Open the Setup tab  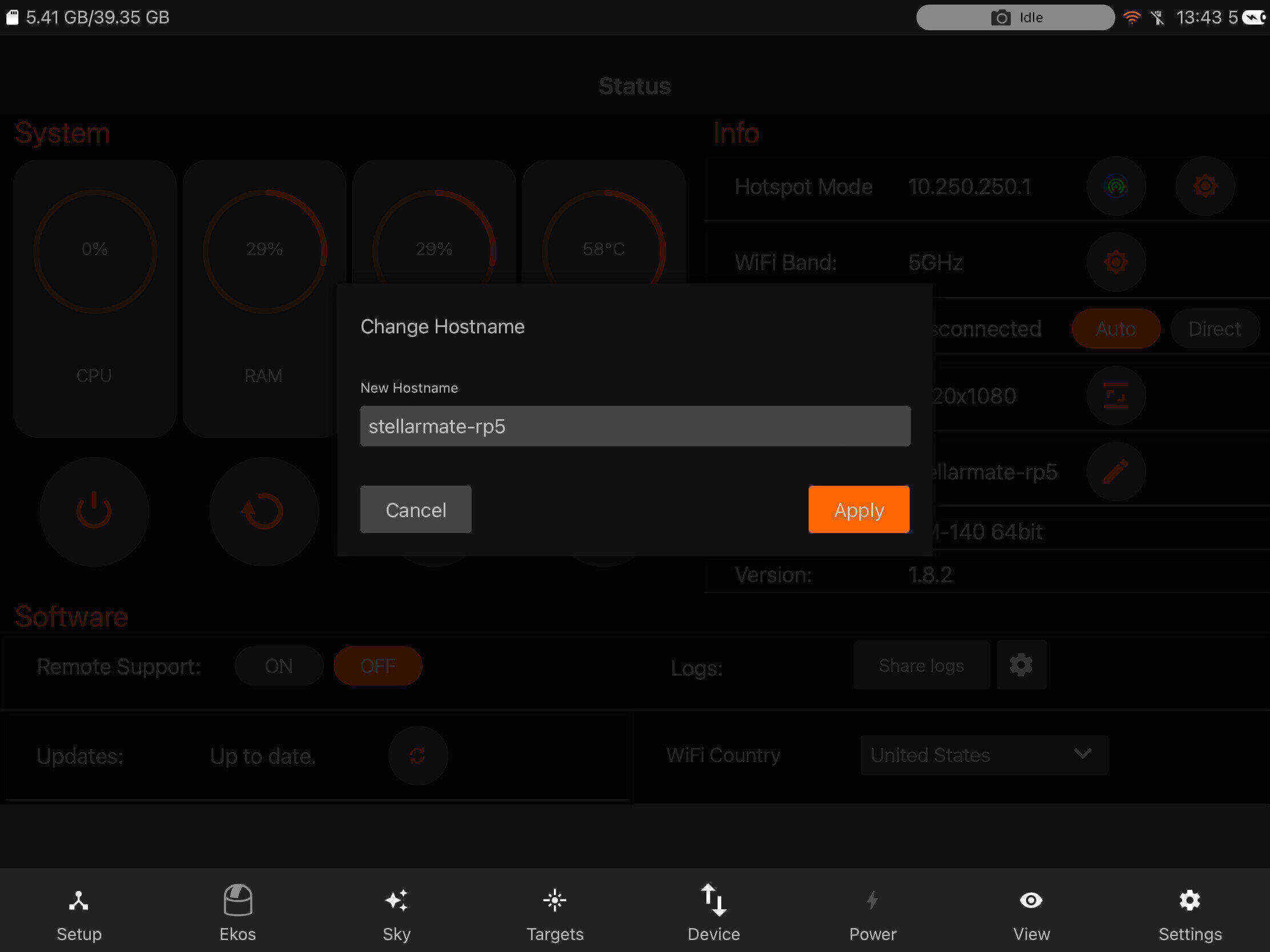[79, 915]
